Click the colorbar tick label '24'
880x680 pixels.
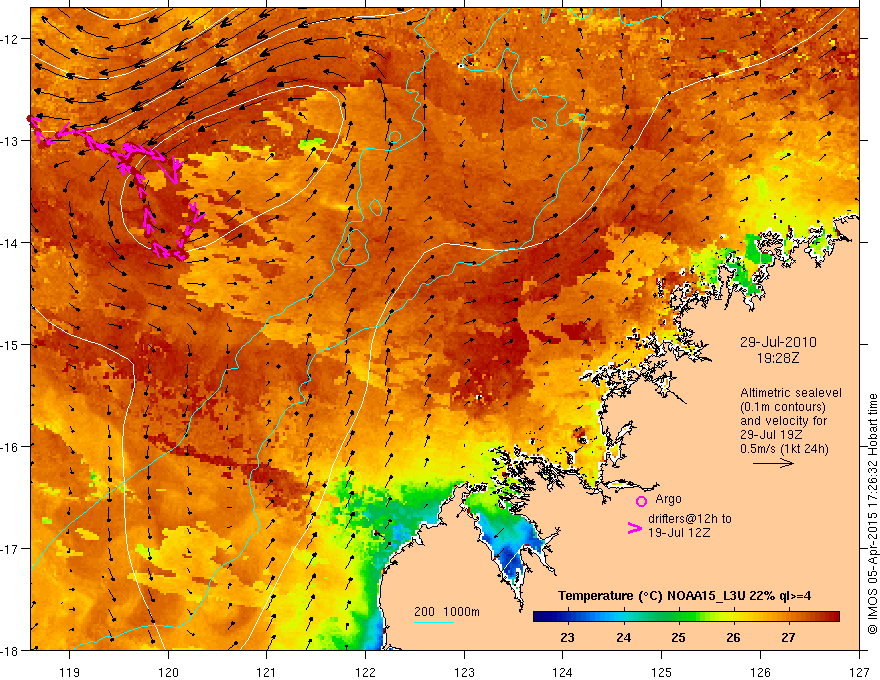(624, 637)
